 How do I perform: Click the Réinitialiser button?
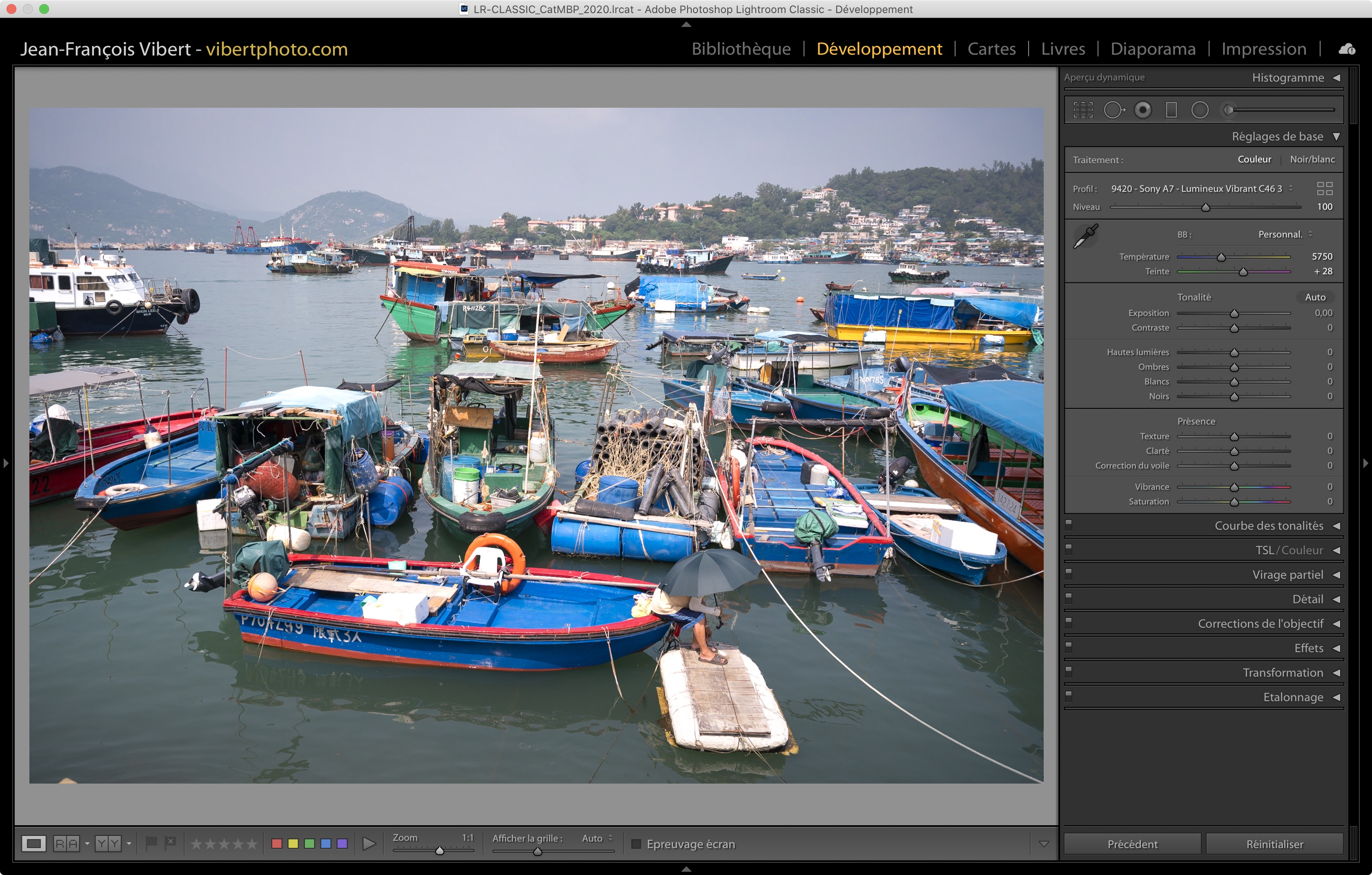[x=1274, y=844]
